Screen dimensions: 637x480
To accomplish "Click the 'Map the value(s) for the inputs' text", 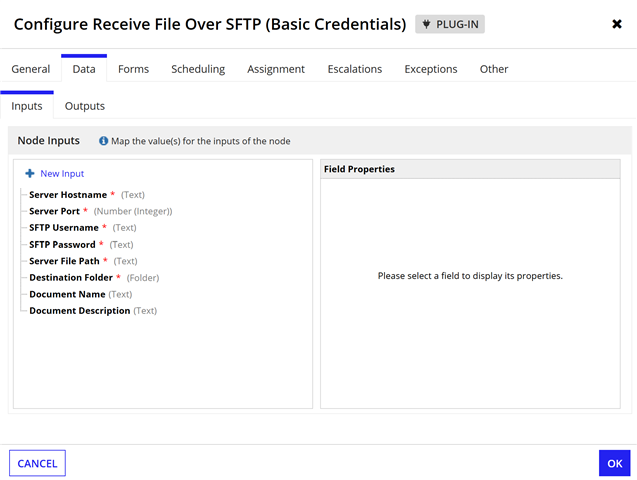I will click(x=201, y=141).
